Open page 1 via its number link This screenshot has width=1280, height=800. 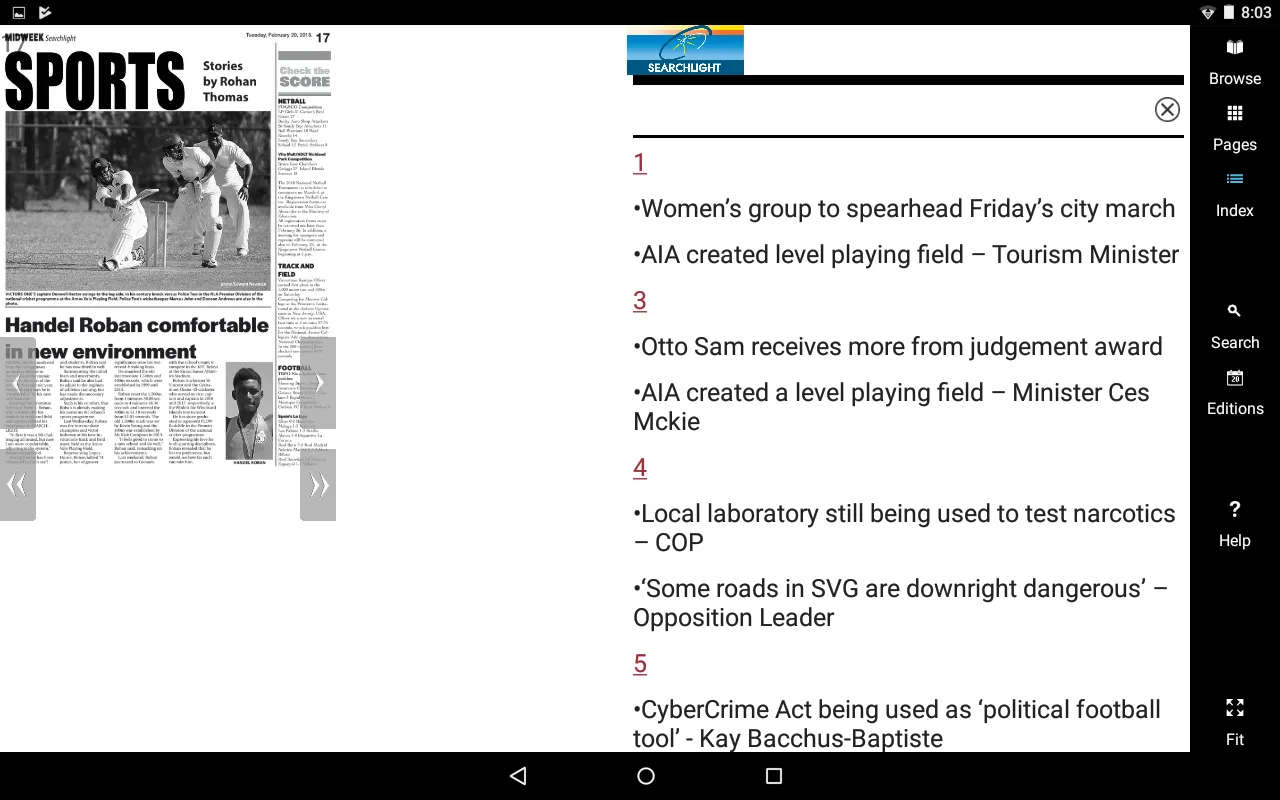click(639, 162)
